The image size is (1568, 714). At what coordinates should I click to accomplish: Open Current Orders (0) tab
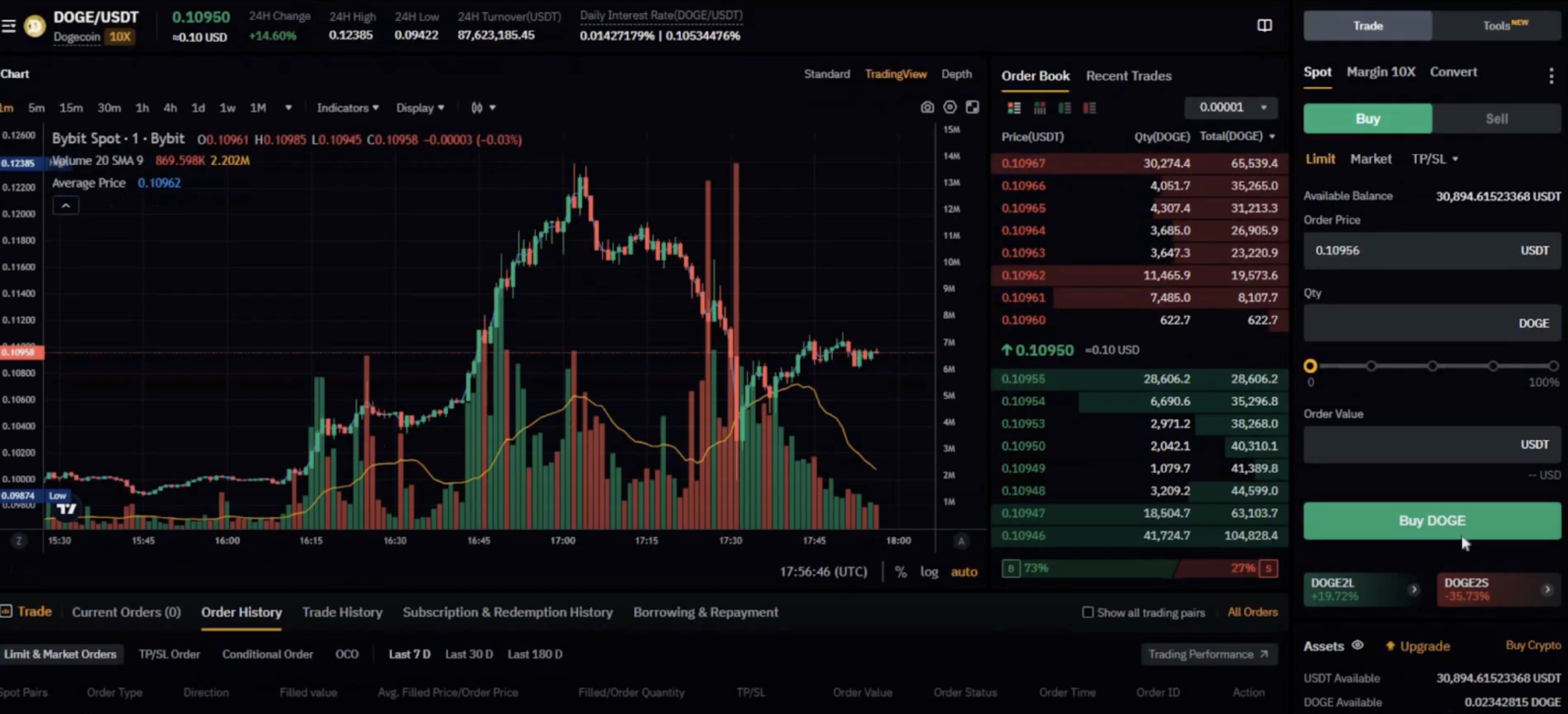126,612
